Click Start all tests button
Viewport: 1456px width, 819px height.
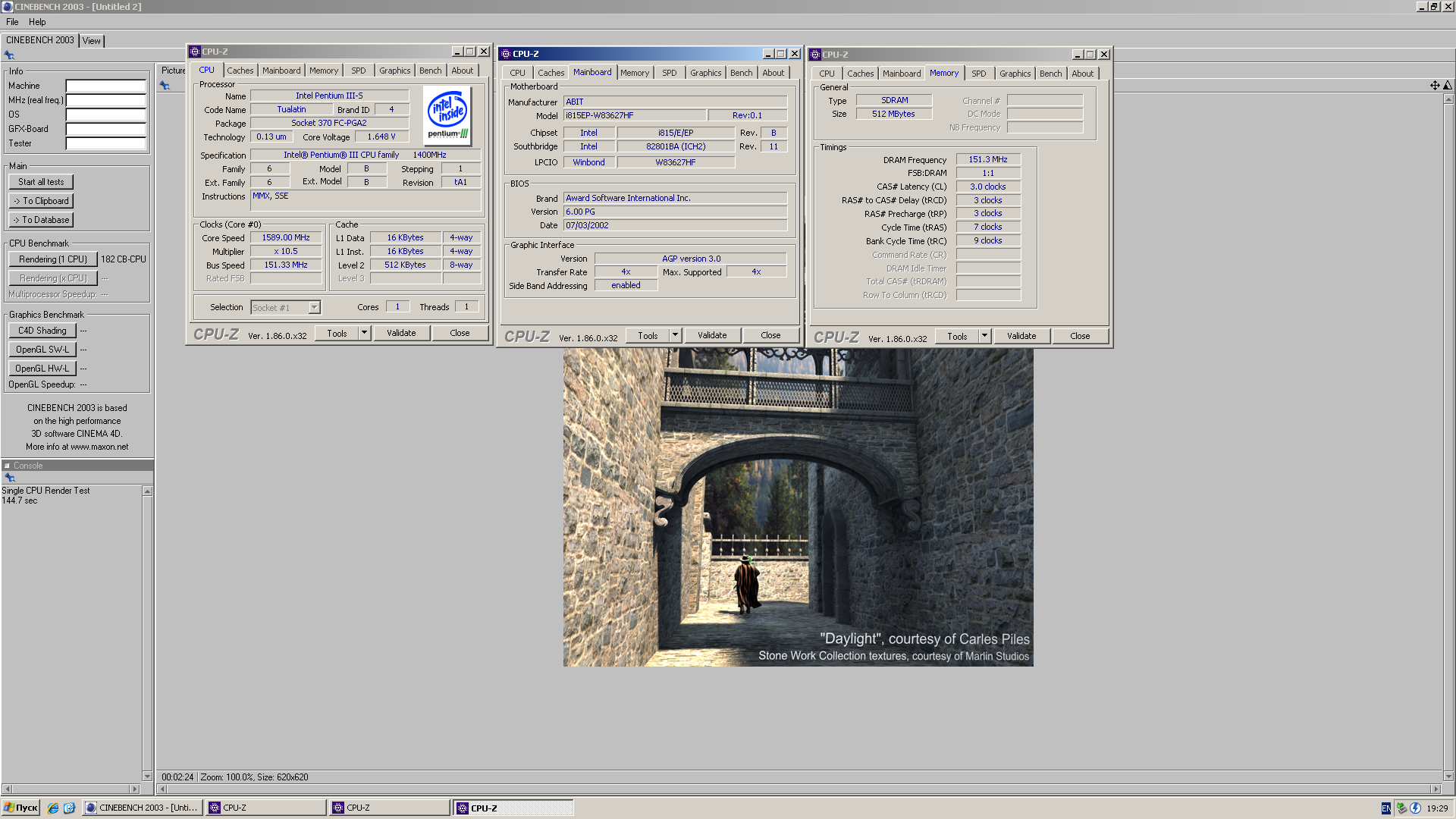(x=41, y=182)
